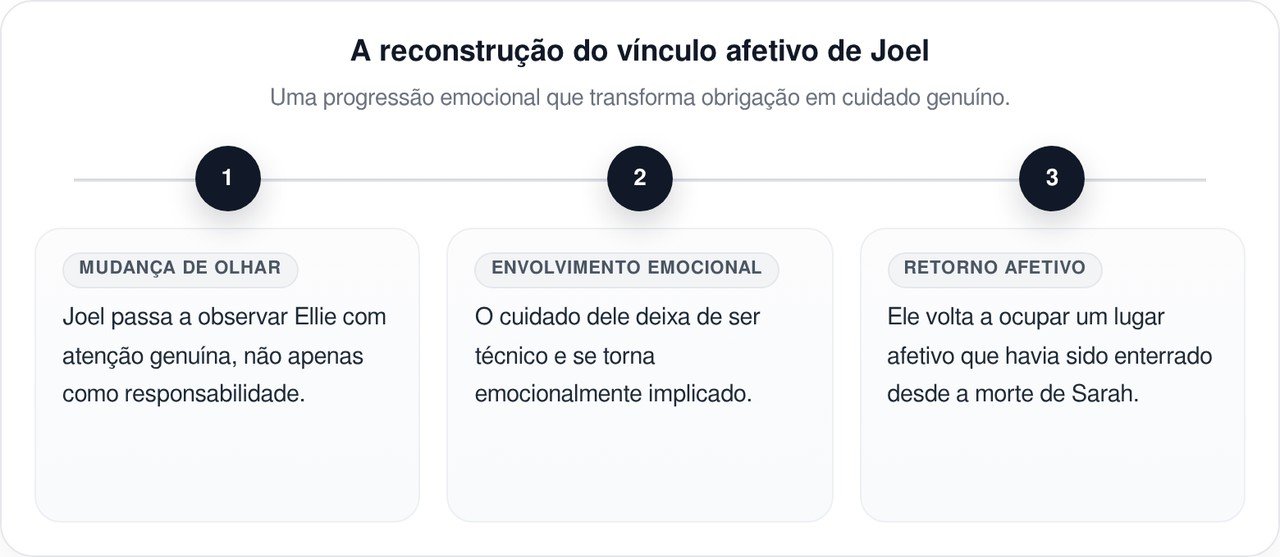Click the timeline's right end after step 3
Viewport: 1280px width, 557px height.
1150,180
